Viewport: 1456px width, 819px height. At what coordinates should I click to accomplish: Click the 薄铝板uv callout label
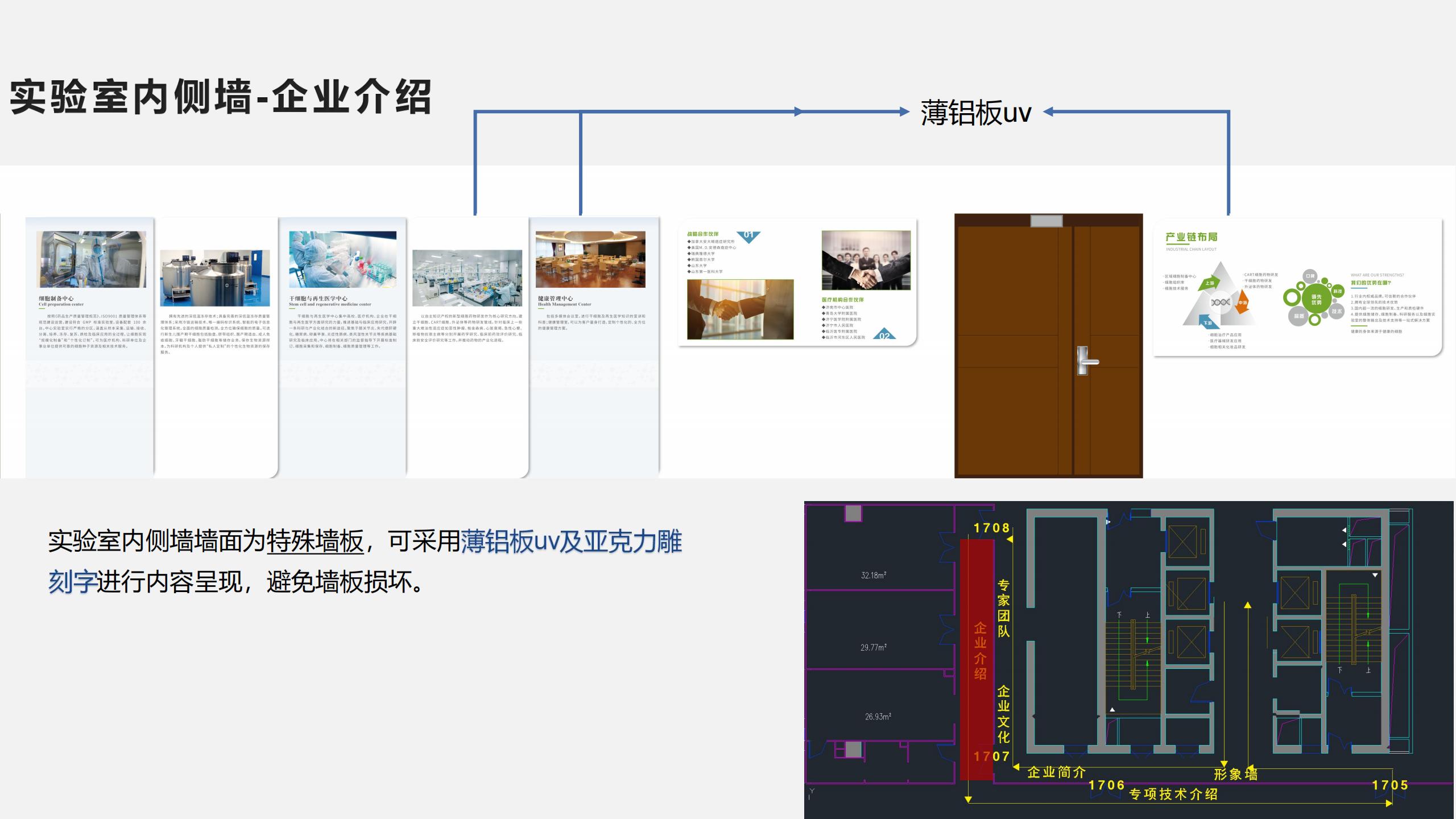[975, 113]
